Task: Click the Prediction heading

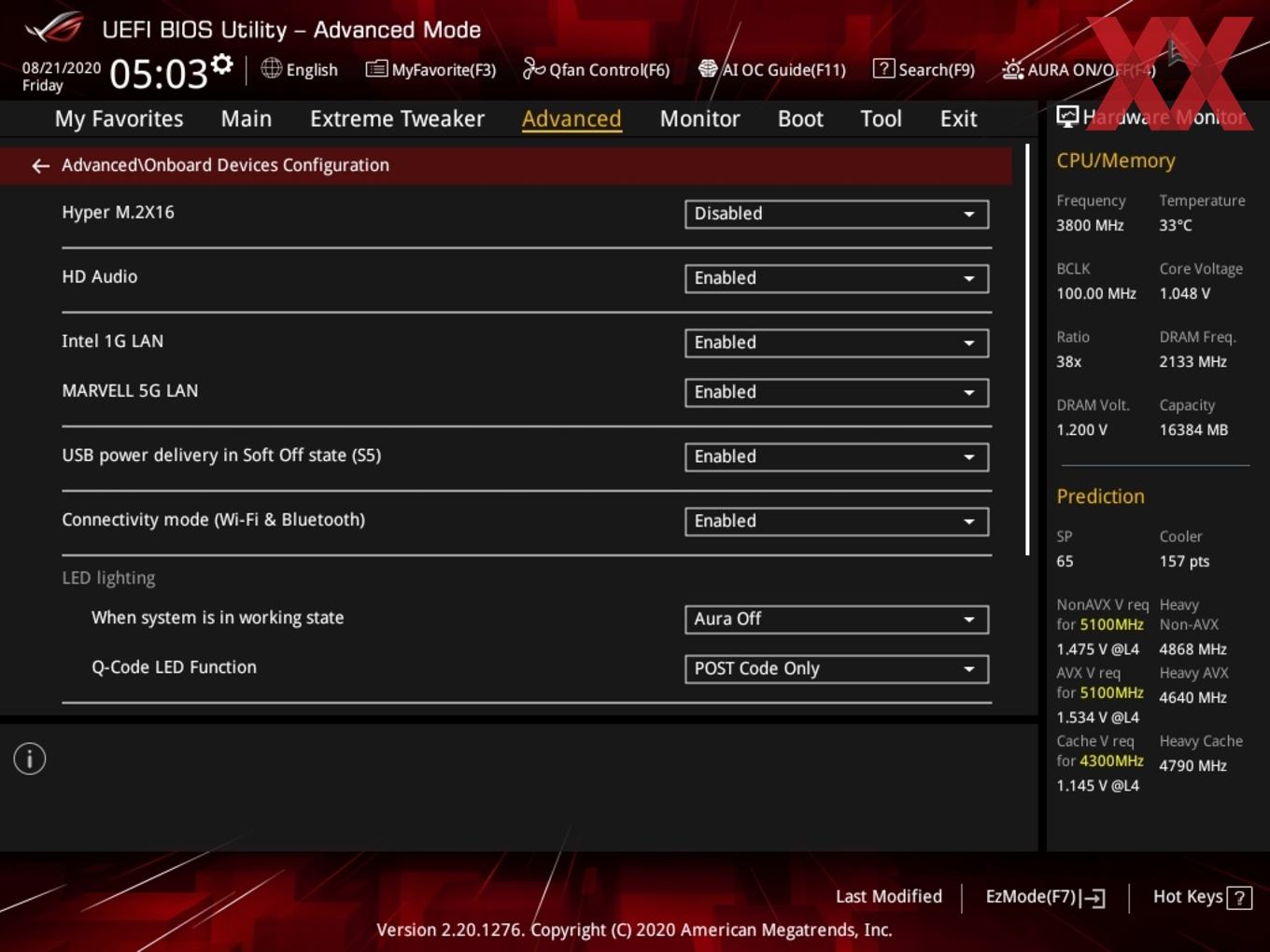Action: point(1100,497)
